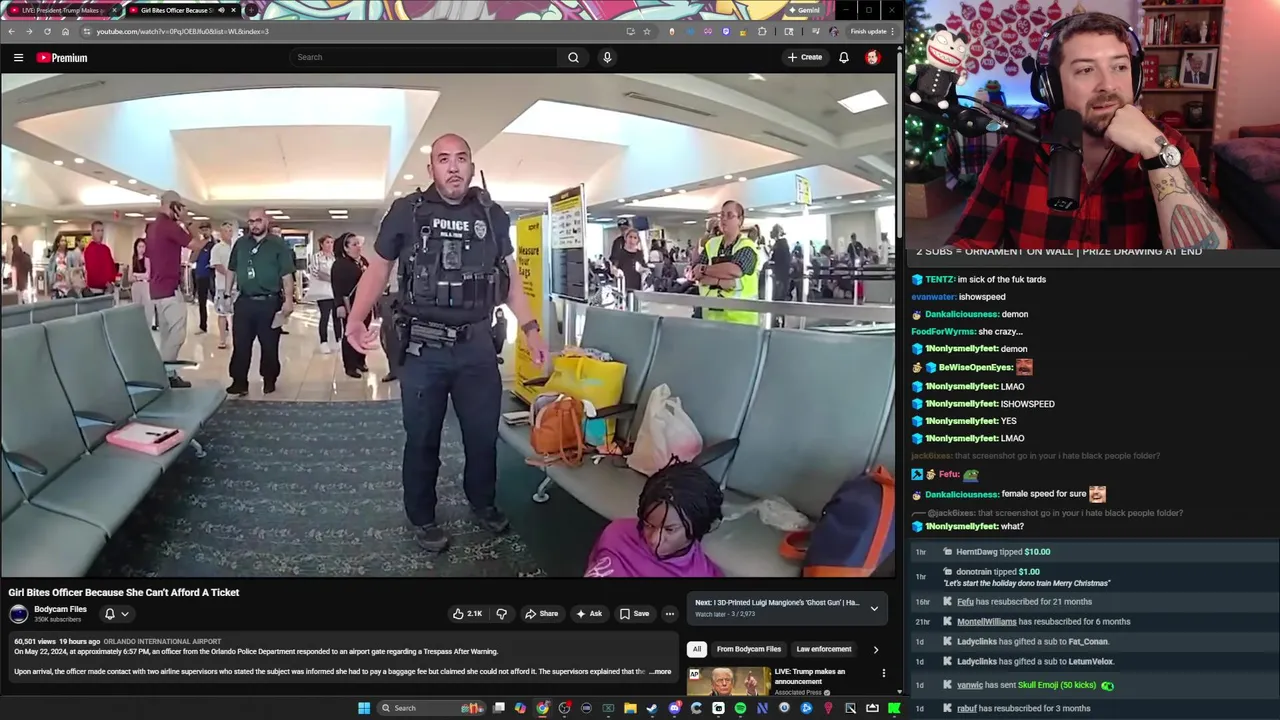
Task: Launch Steam from the taskbar
Action: [652, 708]
